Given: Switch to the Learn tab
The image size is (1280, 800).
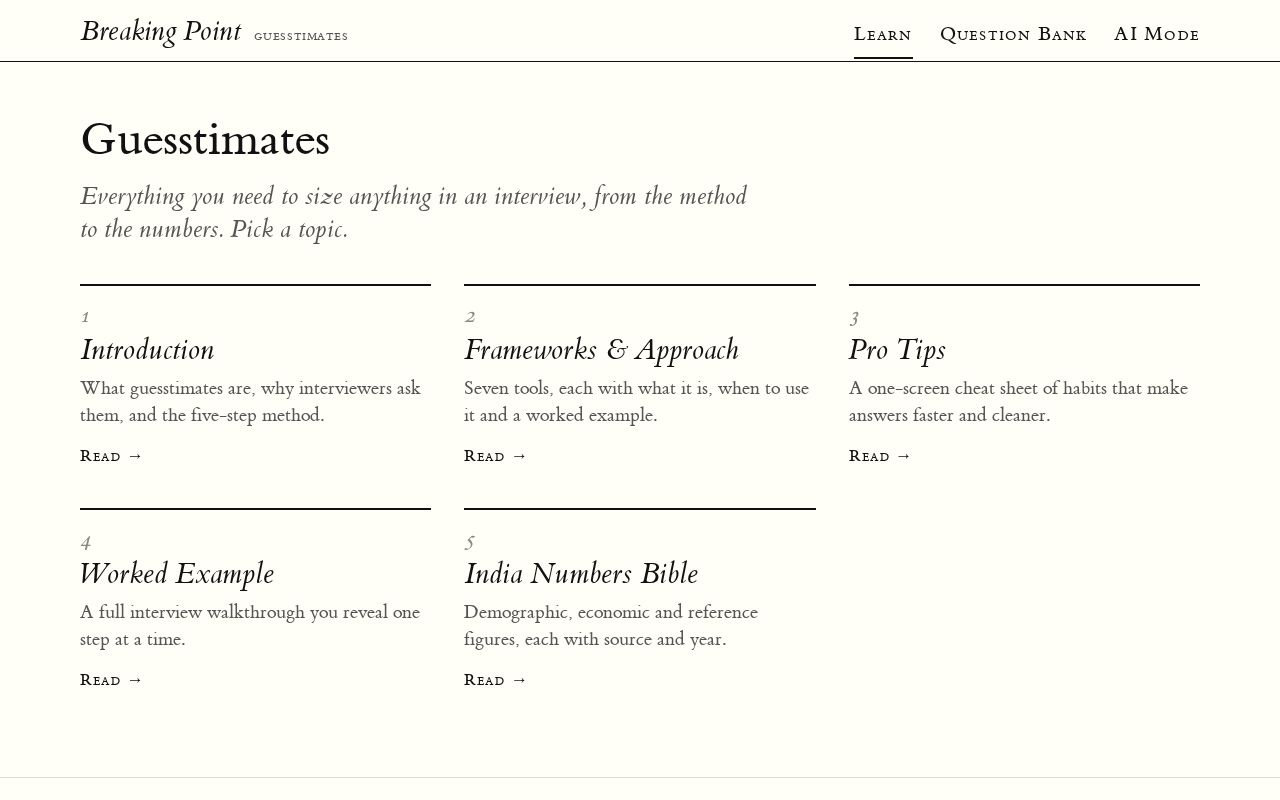Looking at the screenshot, I should click(x=883, y=34).
